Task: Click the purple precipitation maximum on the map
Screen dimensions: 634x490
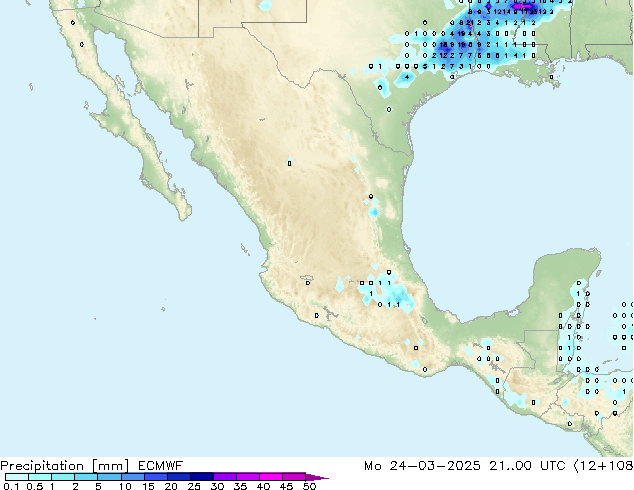Action: (524, 6)
